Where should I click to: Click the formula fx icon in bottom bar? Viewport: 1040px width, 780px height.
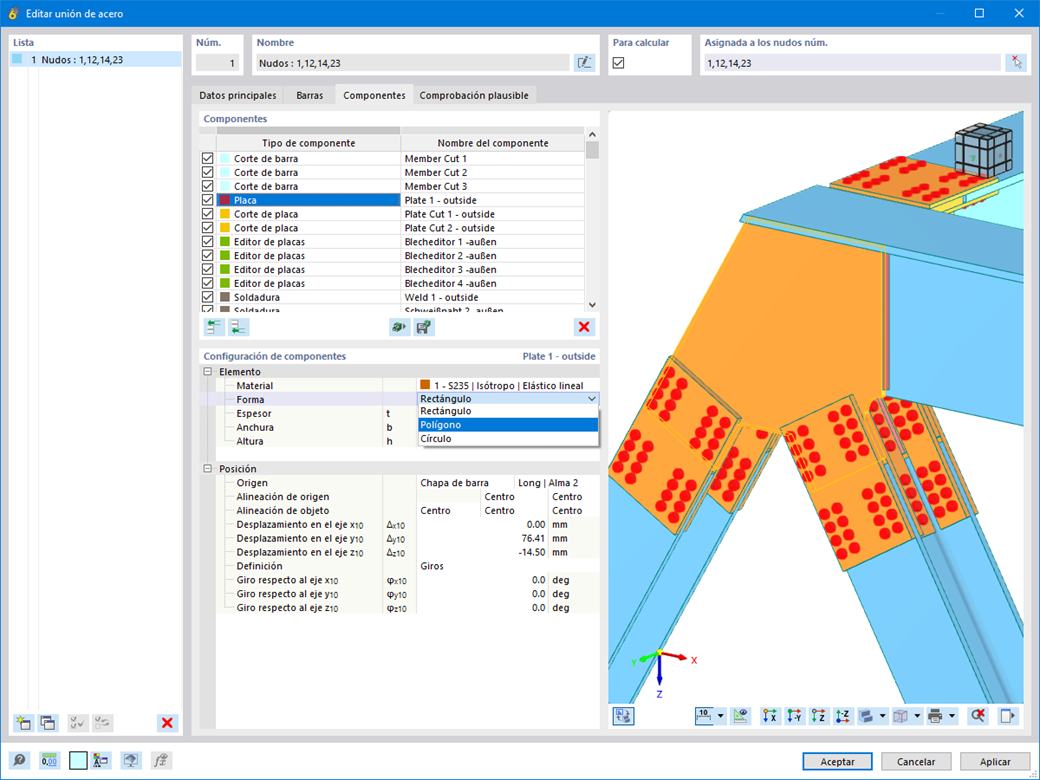[x=161, y=760]
